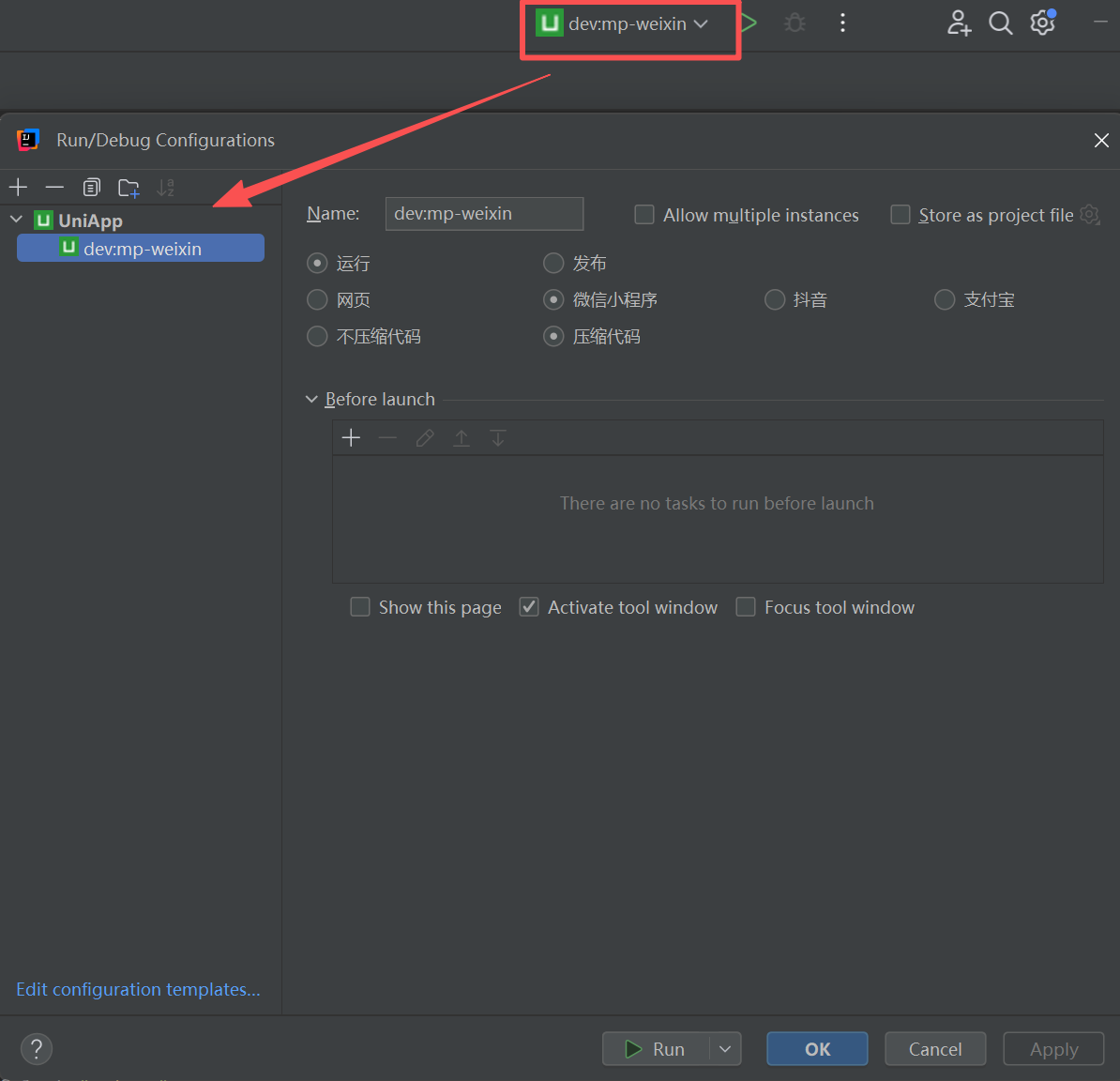
Task: Open Search Everywhere magnifier icon
Action: pyautogui.click(x=1001, y=23)
